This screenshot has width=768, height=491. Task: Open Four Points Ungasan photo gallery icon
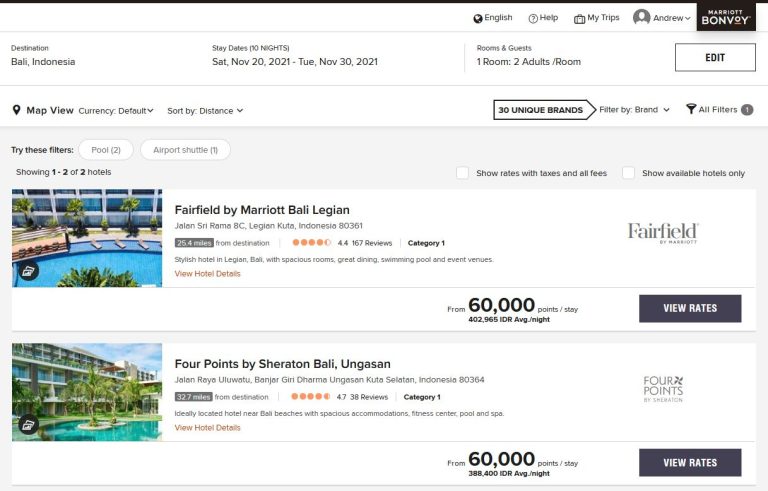pos(28,424)
